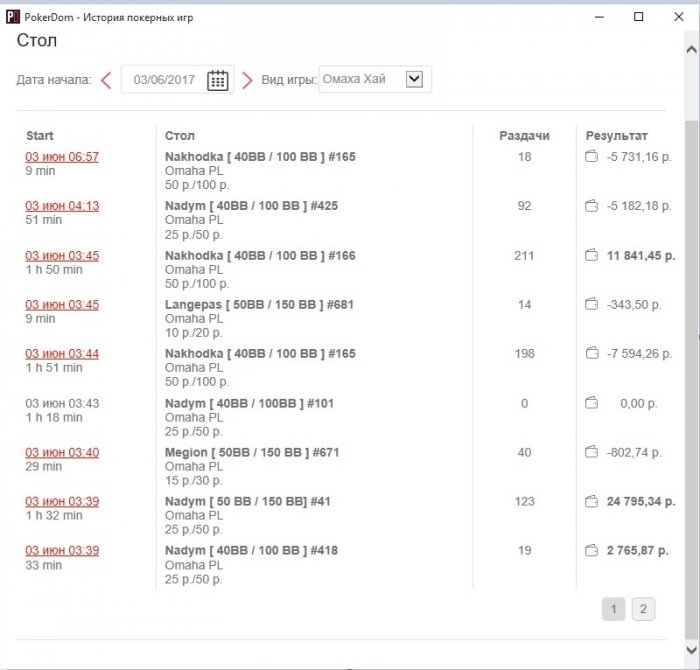Open session 03 июн 03:40
This screenshot has height=670, width=700.
62,453
